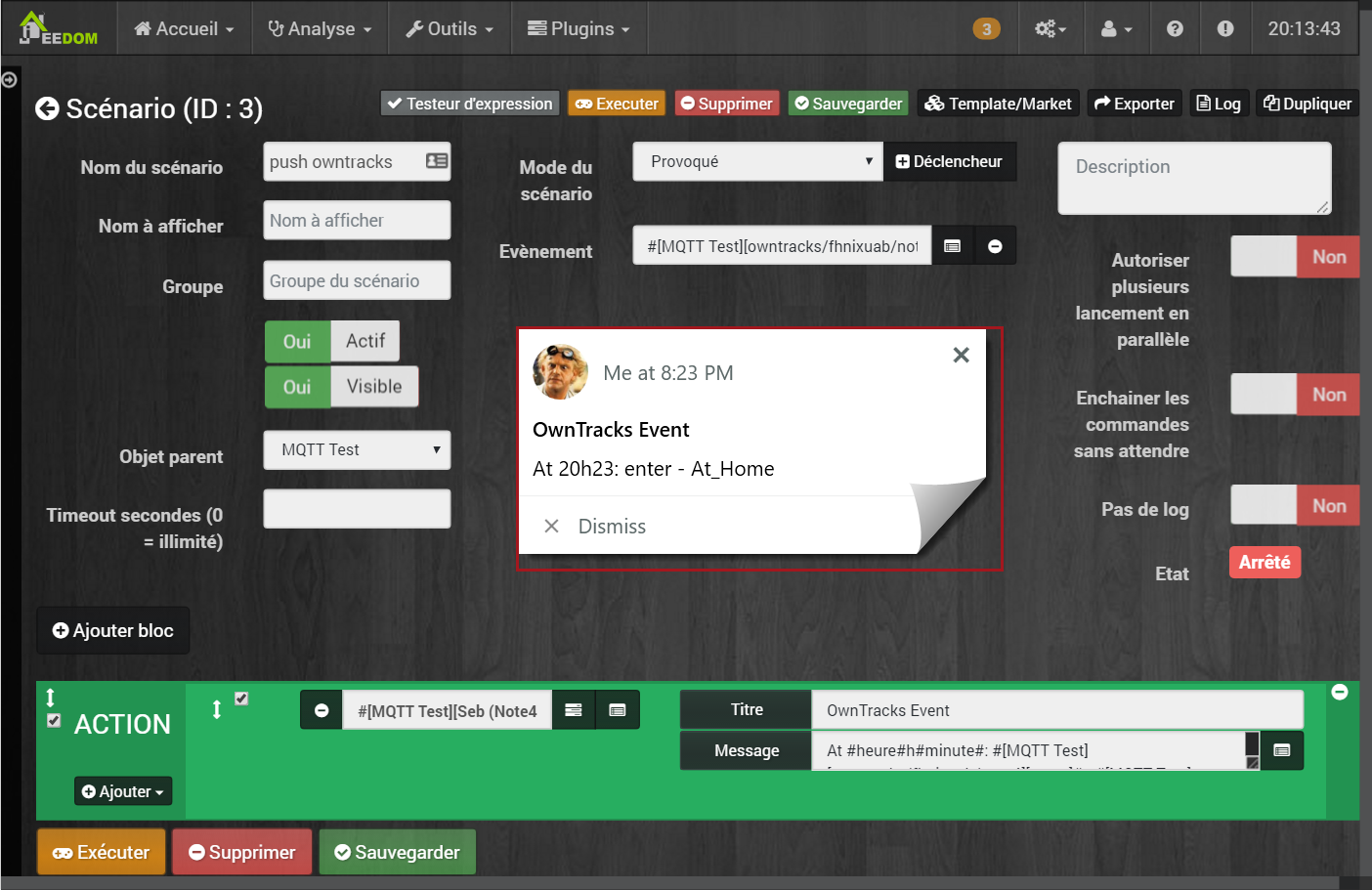Viewport: 1372px width, 890px height.
Task: Uncheck the ACTION block checkbox
Action: [x=54, y=720]
